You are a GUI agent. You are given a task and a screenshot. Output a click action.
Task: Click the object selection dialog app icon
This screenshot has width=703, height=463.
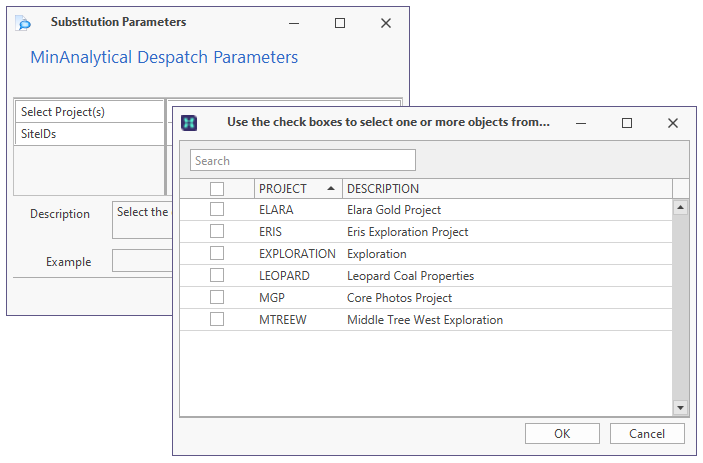click(x=189, y=123)
